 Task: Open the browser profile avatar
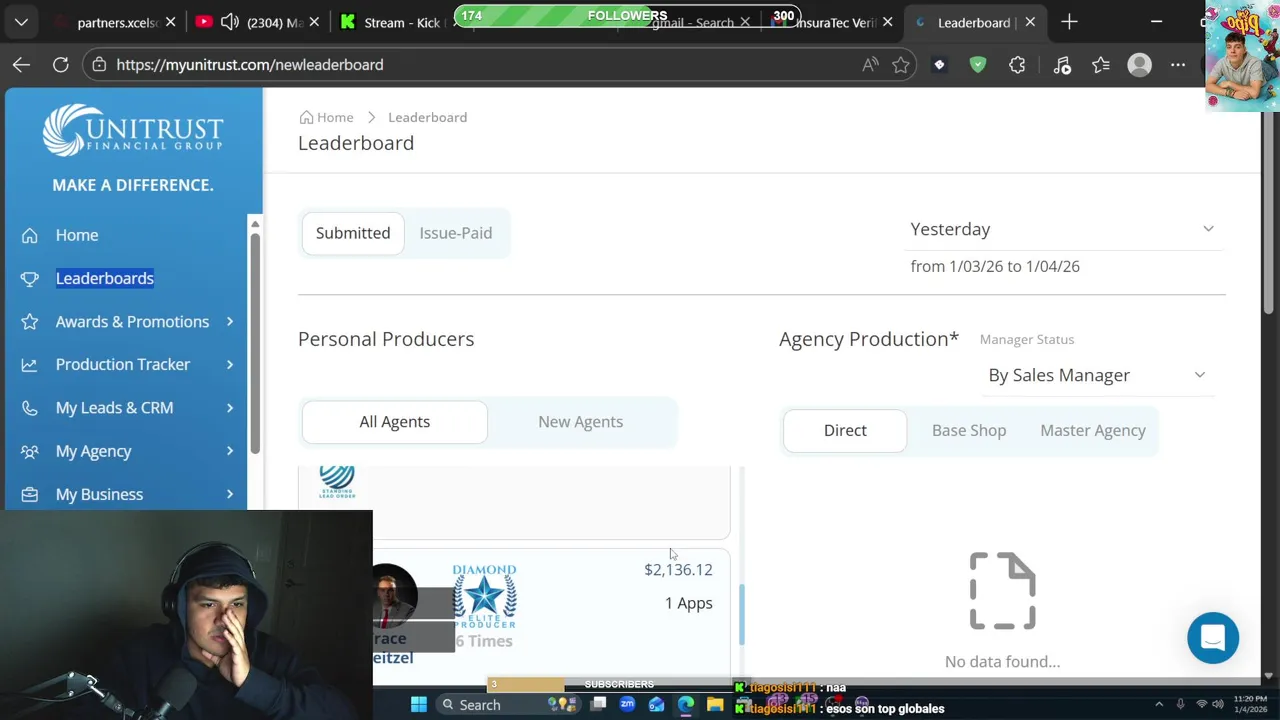tap(1139, 65)
